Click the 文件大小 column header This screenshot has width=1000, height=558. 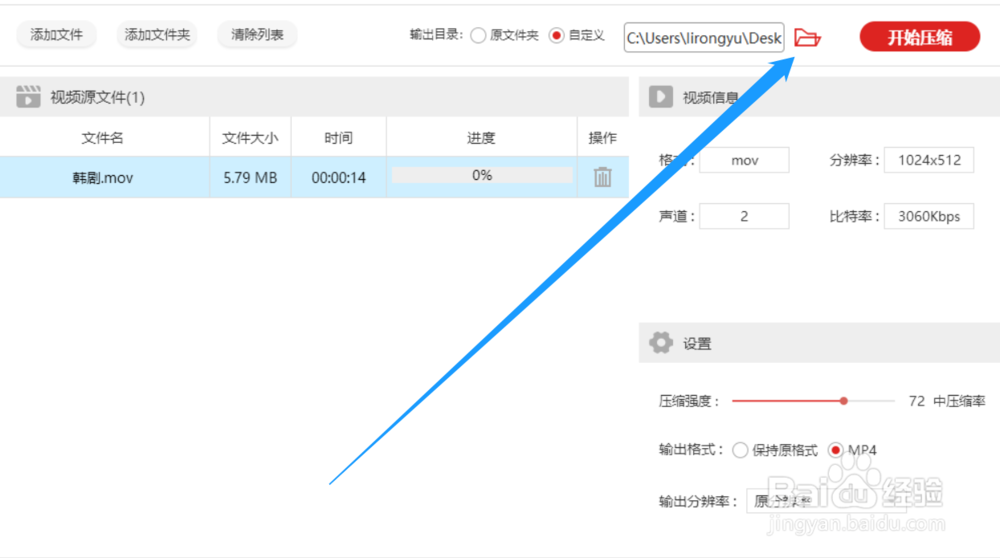tap(250, 138)
